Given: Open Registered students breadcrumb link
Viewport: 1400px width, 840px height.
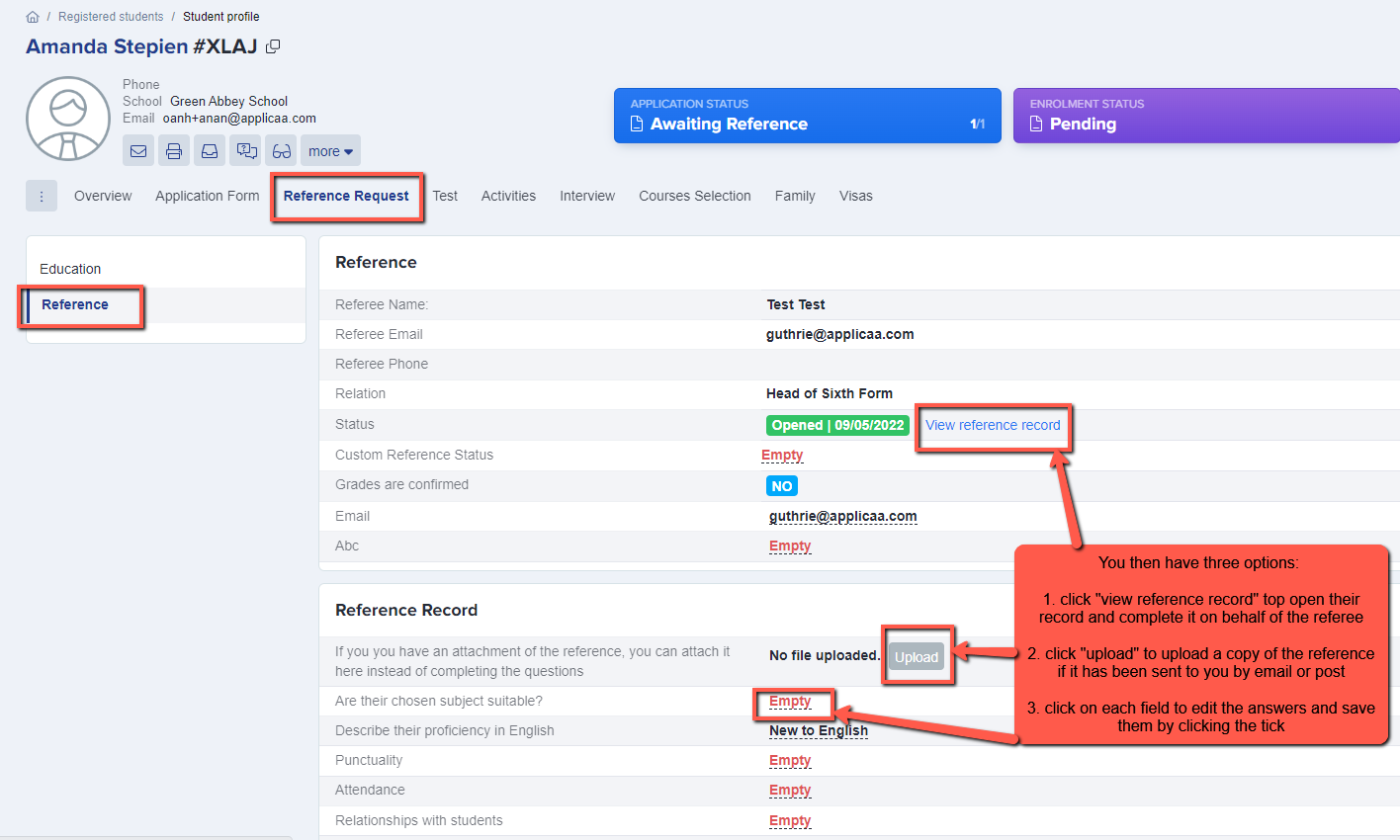Looking at the screenshot, I should [111, 17].
